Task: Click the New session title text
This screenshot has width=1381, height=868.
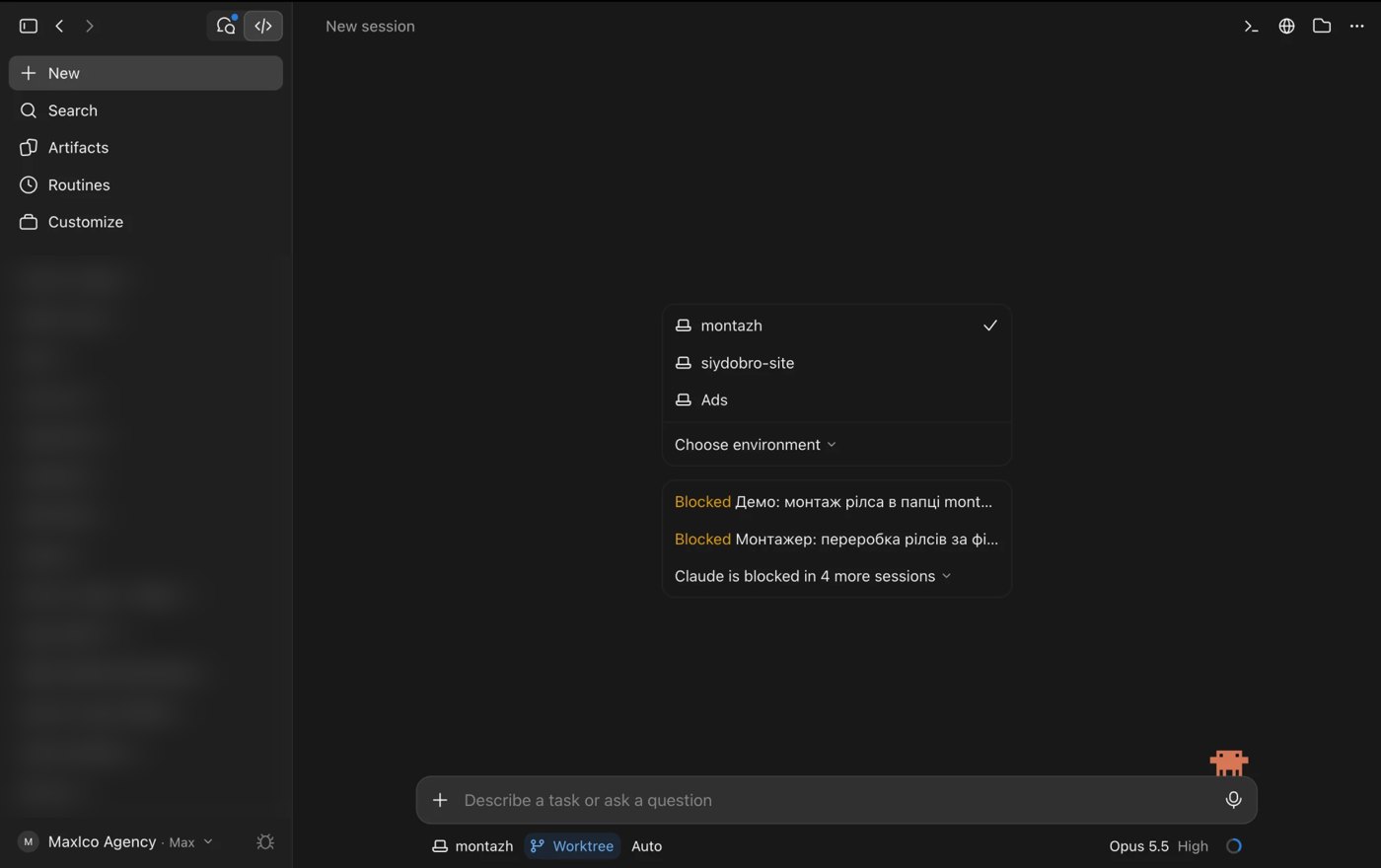Action: tap(370, 27)
